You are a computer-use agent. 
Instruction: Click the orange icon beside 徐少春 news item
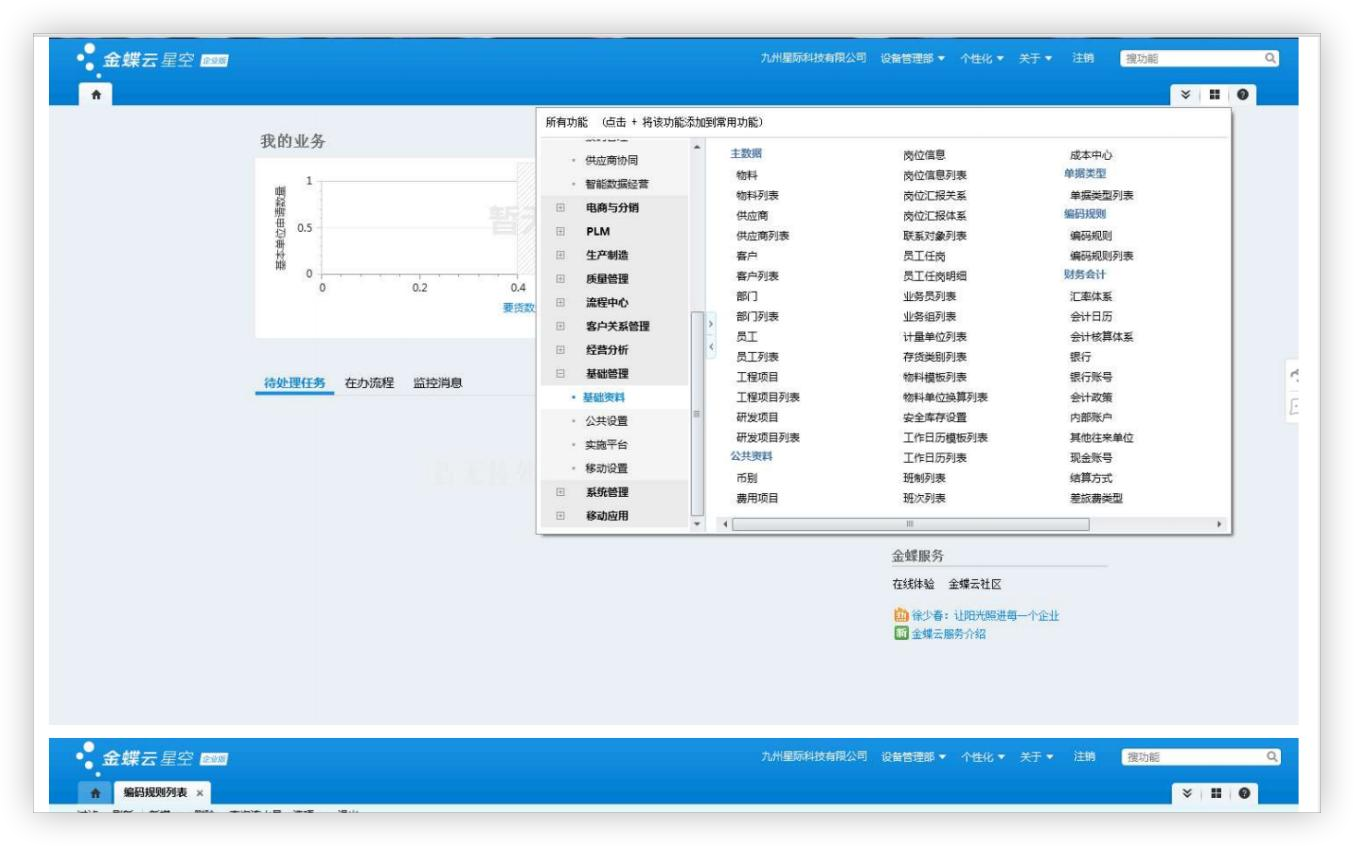tap(900, 616)
